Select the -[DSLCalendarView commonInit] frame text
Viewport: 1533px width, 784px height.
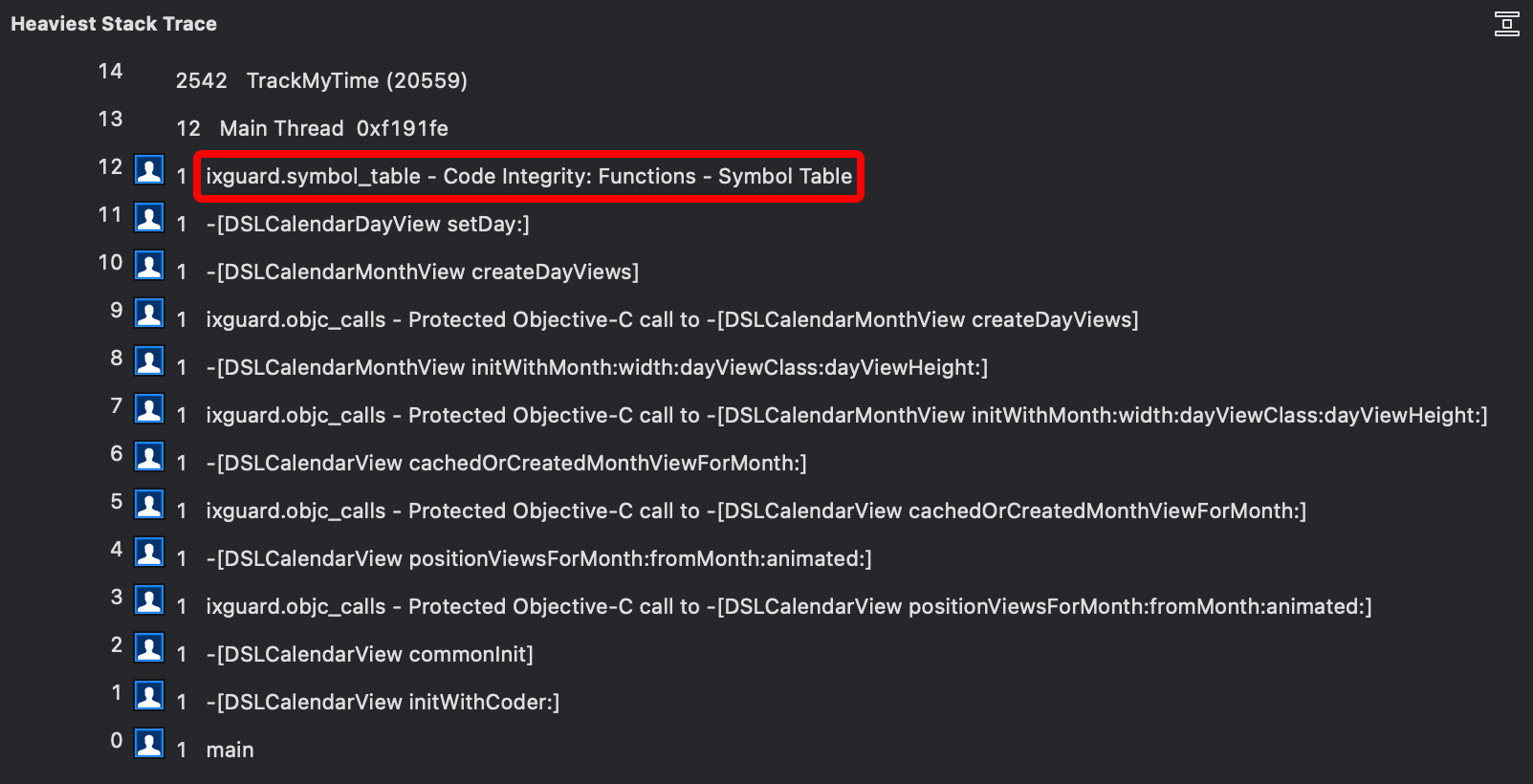370,654
